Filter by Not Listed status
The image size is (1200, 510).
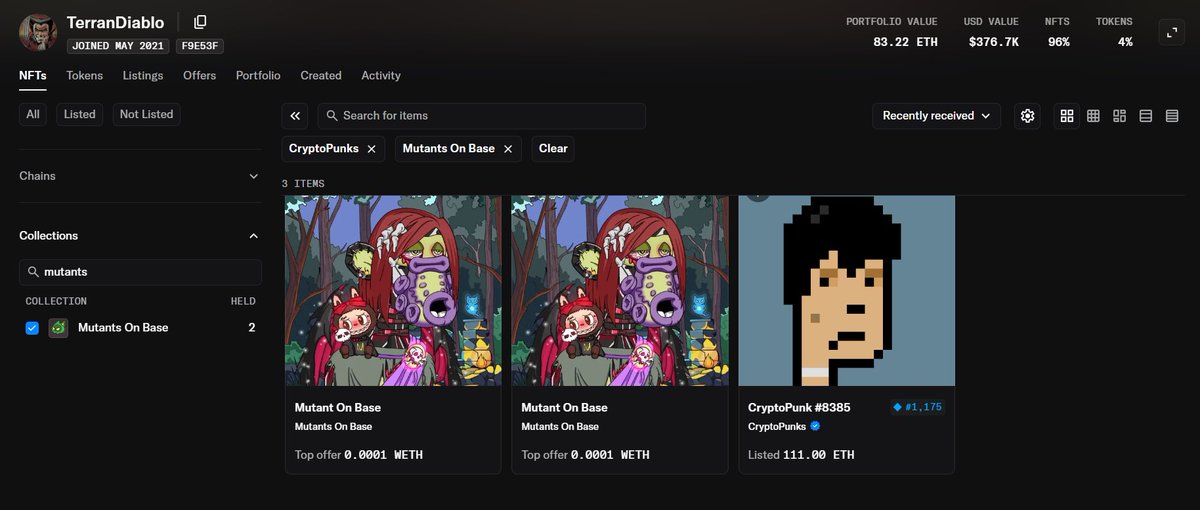pos(147,114)
